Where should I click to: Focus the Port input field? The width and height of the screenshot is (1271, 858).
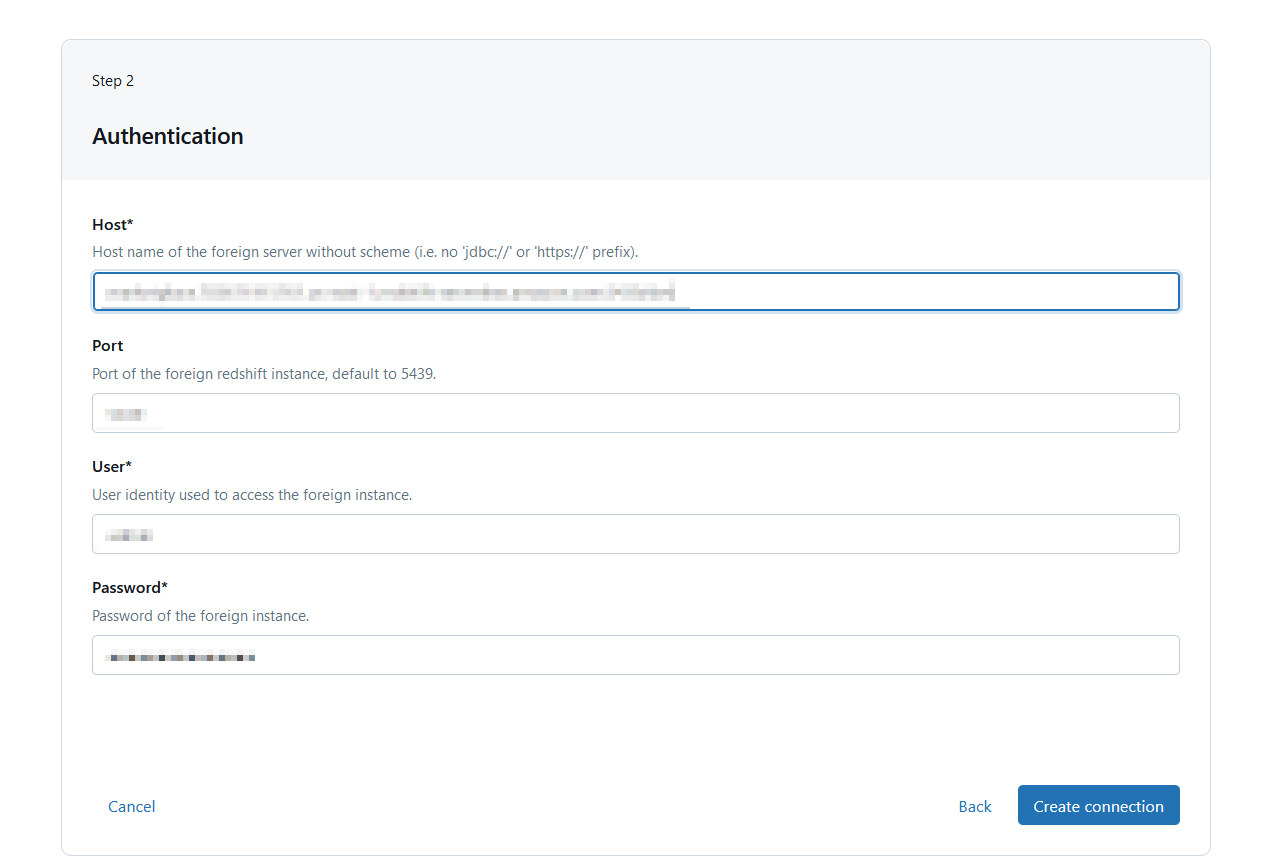[635, 413]
